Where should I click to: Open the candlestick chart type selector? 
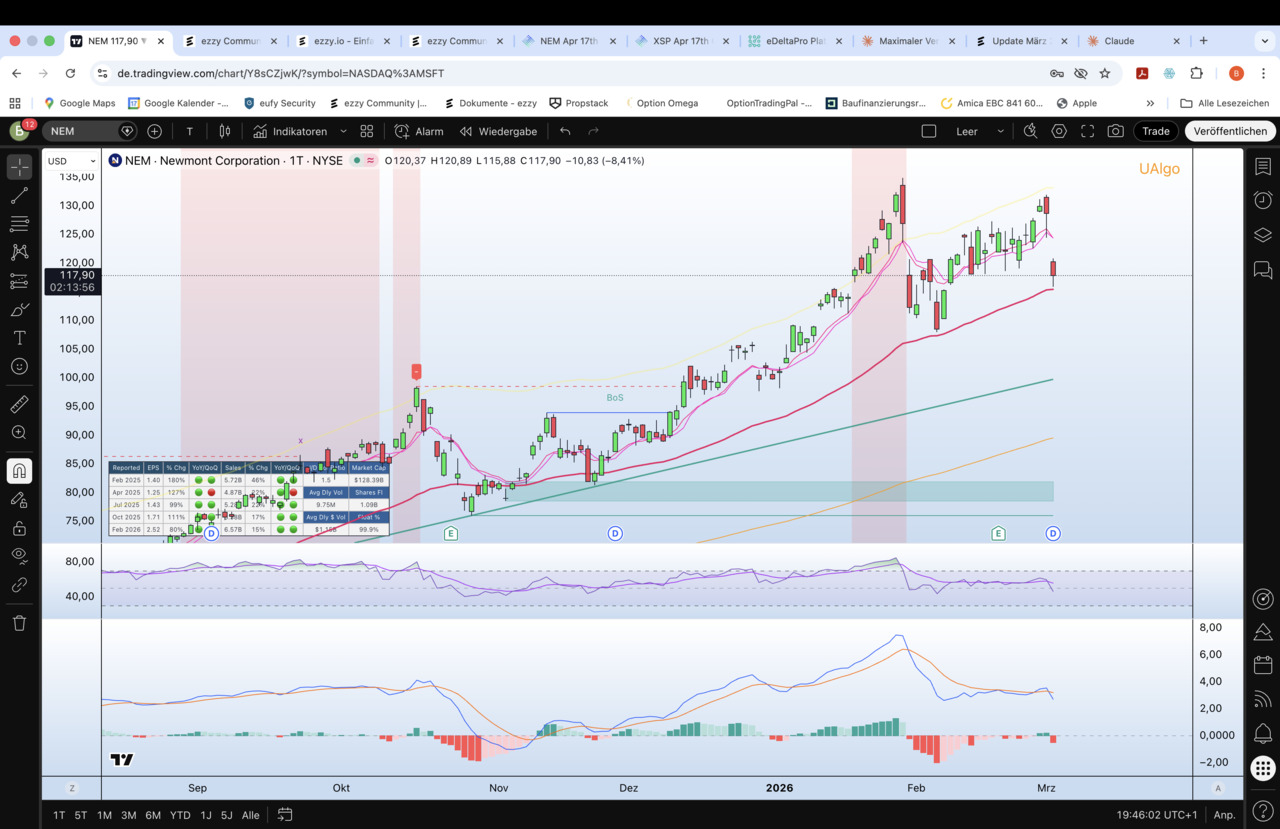(225, 131)
